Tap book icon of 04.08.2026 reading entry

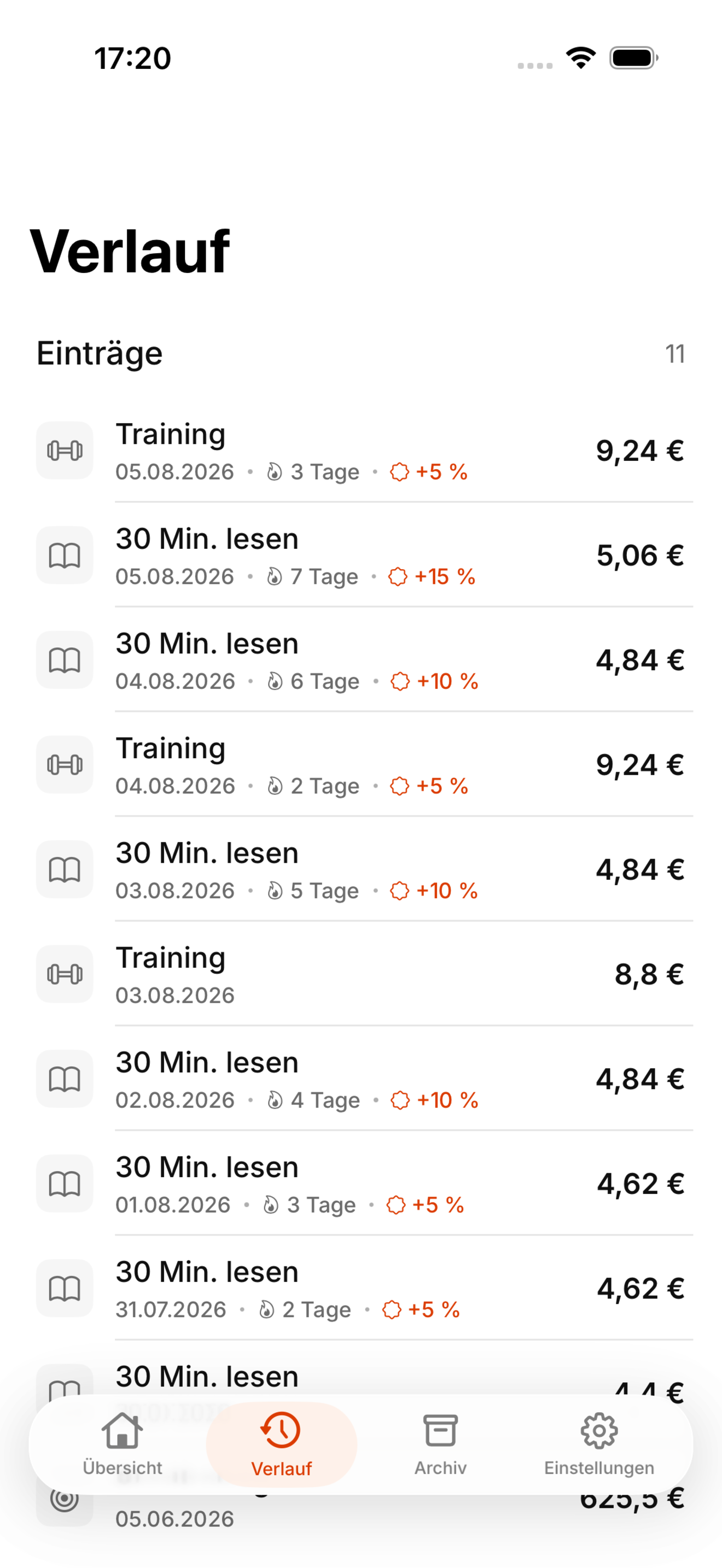(65, 660)
